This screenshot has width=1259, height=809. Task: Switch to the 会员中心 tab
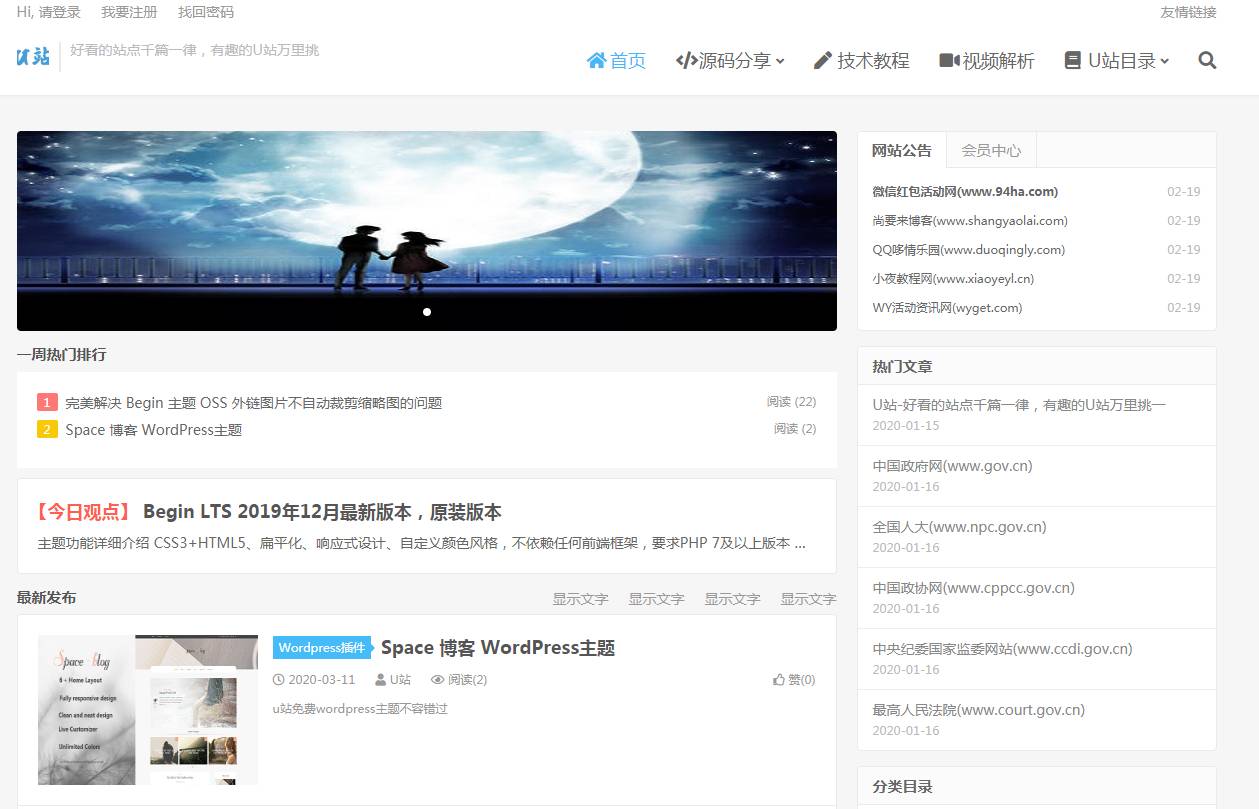click(991, 150)
